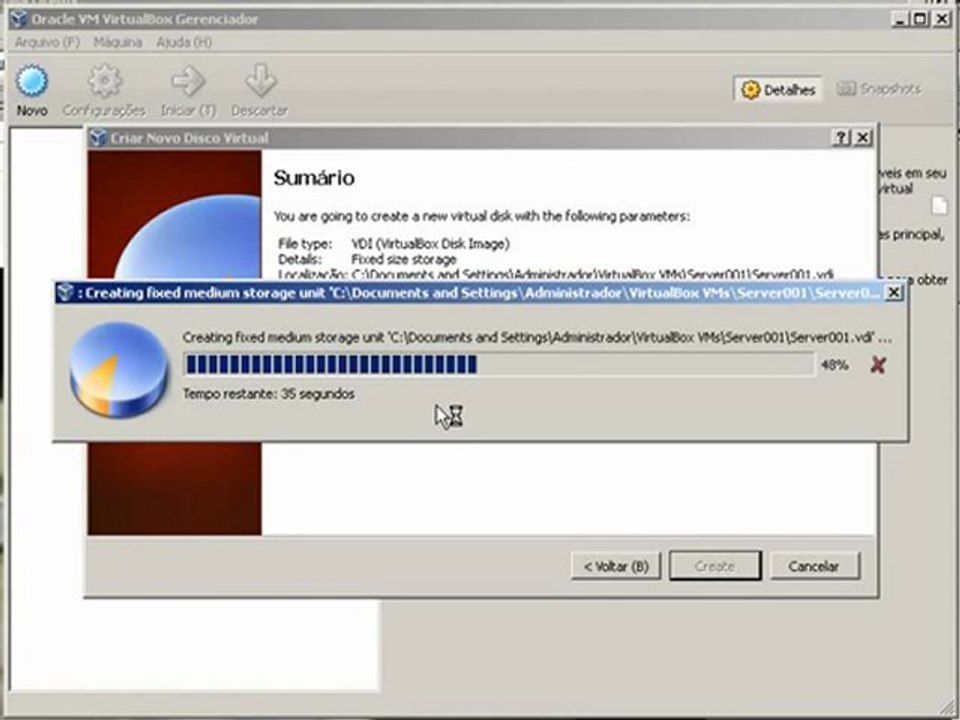Screen dimensions: 960x720
Task: Click the 48% progress percentage label
Action: click(834, 366)
